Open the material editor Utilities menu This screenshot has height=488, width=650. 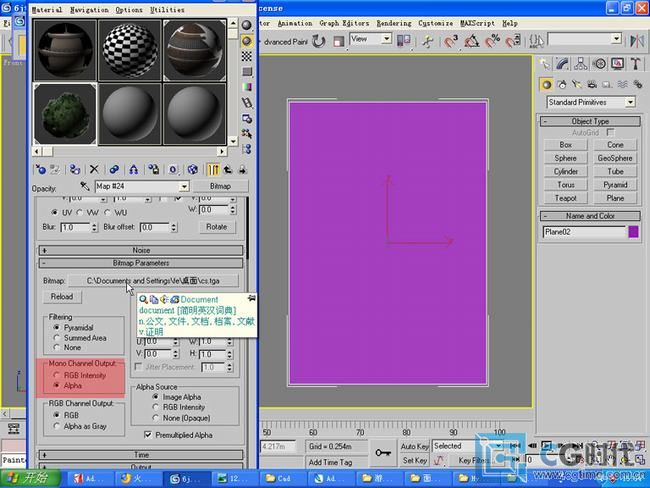[167, 10]
